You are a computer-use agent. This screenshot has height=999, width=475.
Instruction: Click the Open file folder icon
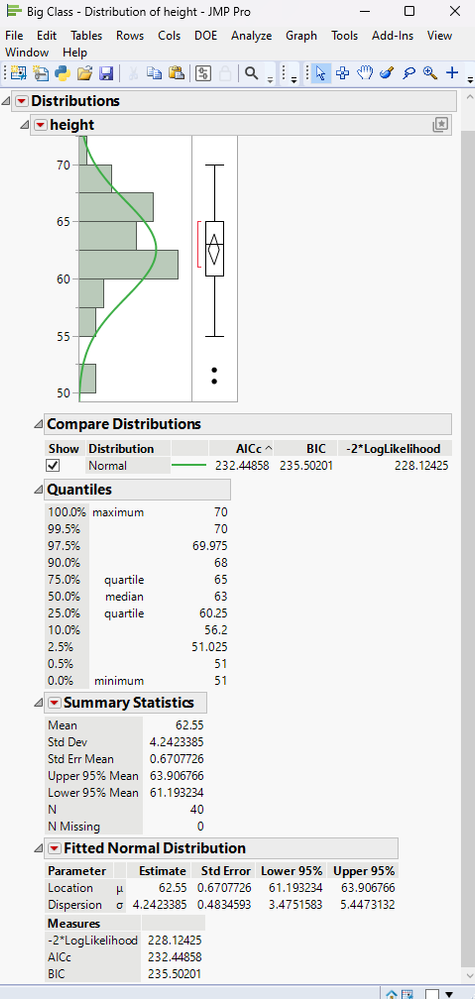point(84,73)
